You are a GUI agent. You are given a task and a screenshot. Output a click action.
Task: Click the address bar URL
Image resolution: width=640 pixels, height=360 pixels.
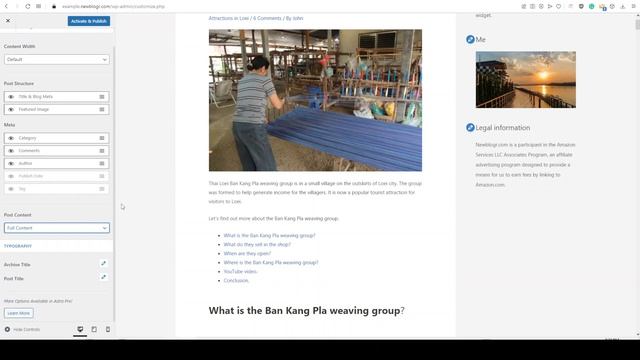[x=113, y=7]
